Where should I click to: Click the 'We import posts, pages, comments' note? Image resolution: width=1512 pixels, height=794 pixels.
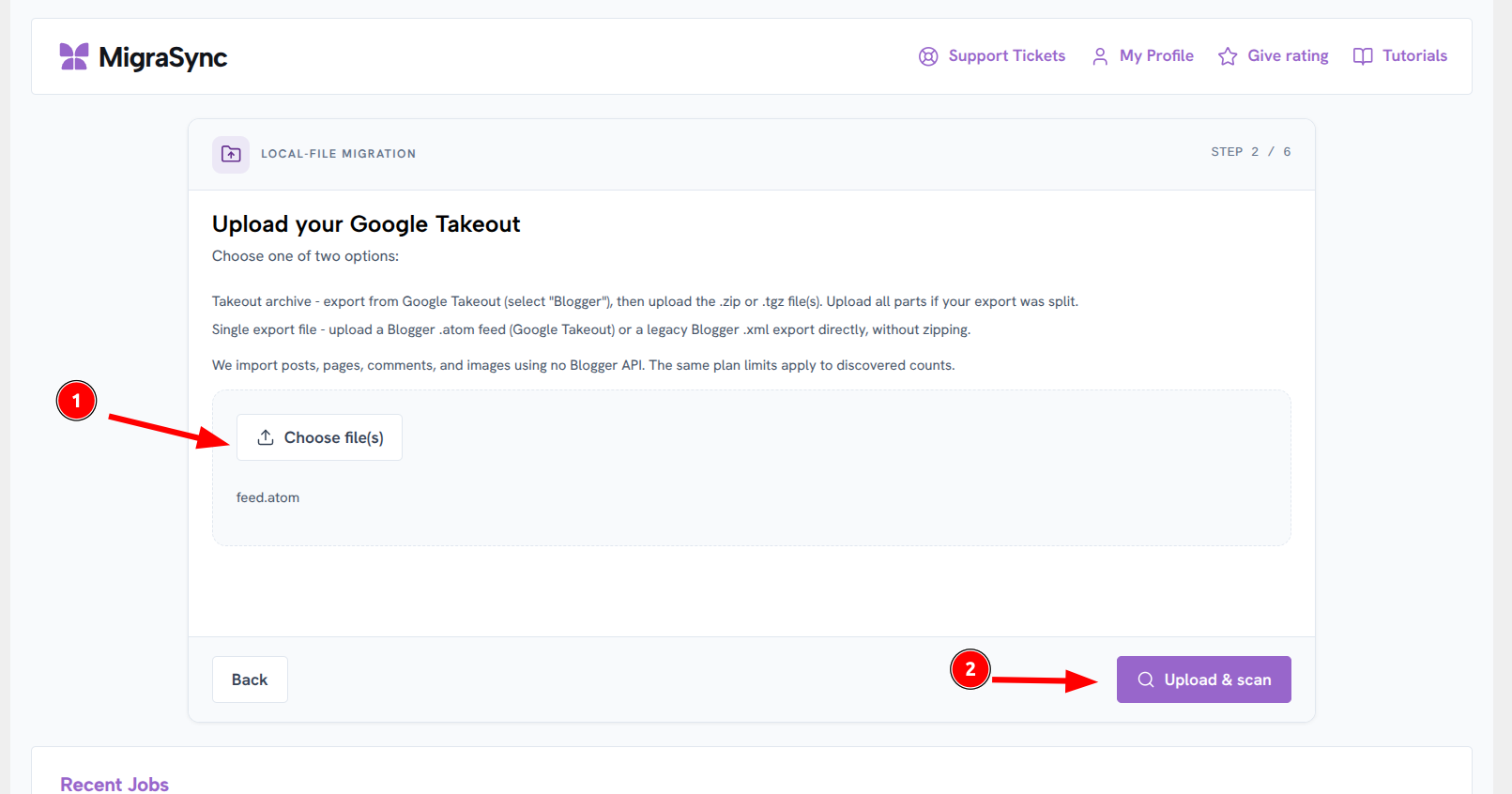(x=583, y=365)
